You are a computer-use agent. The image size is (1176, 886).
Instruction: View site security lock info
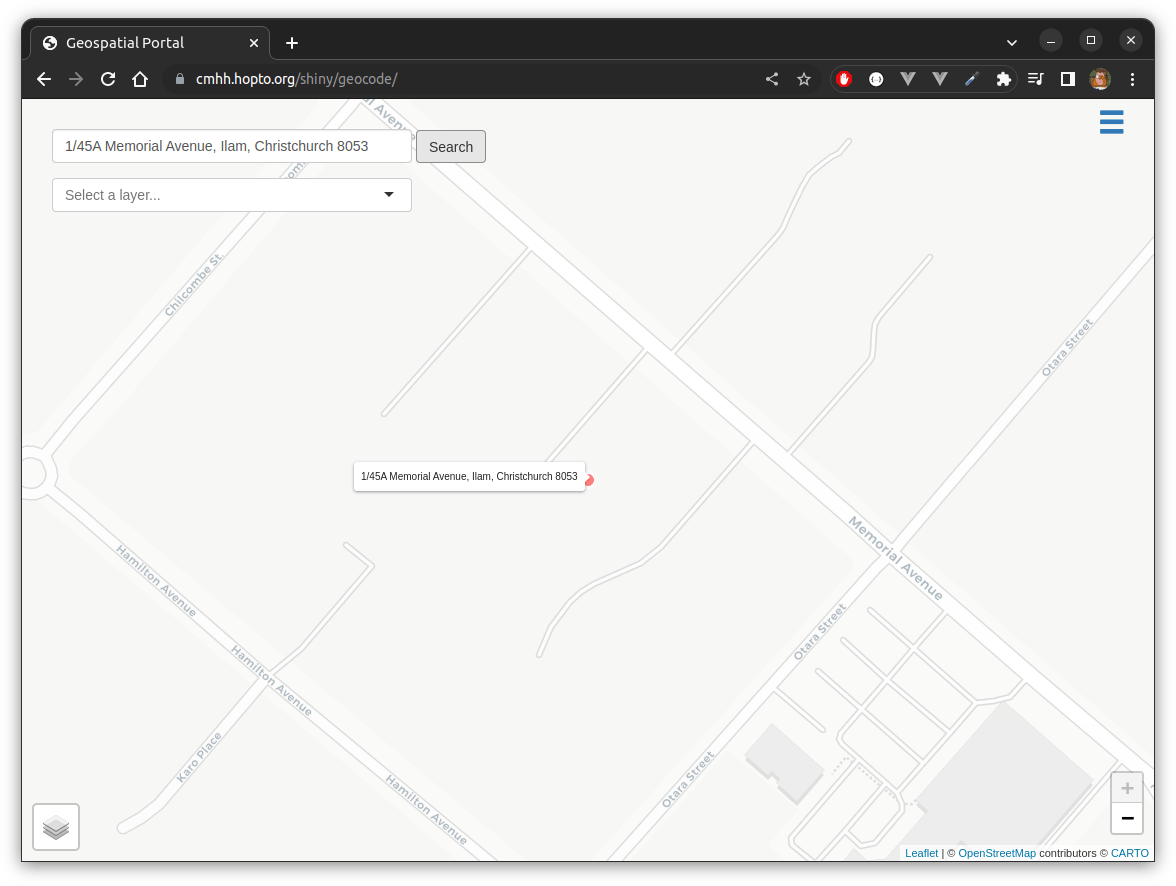click(x=180, y=79)
